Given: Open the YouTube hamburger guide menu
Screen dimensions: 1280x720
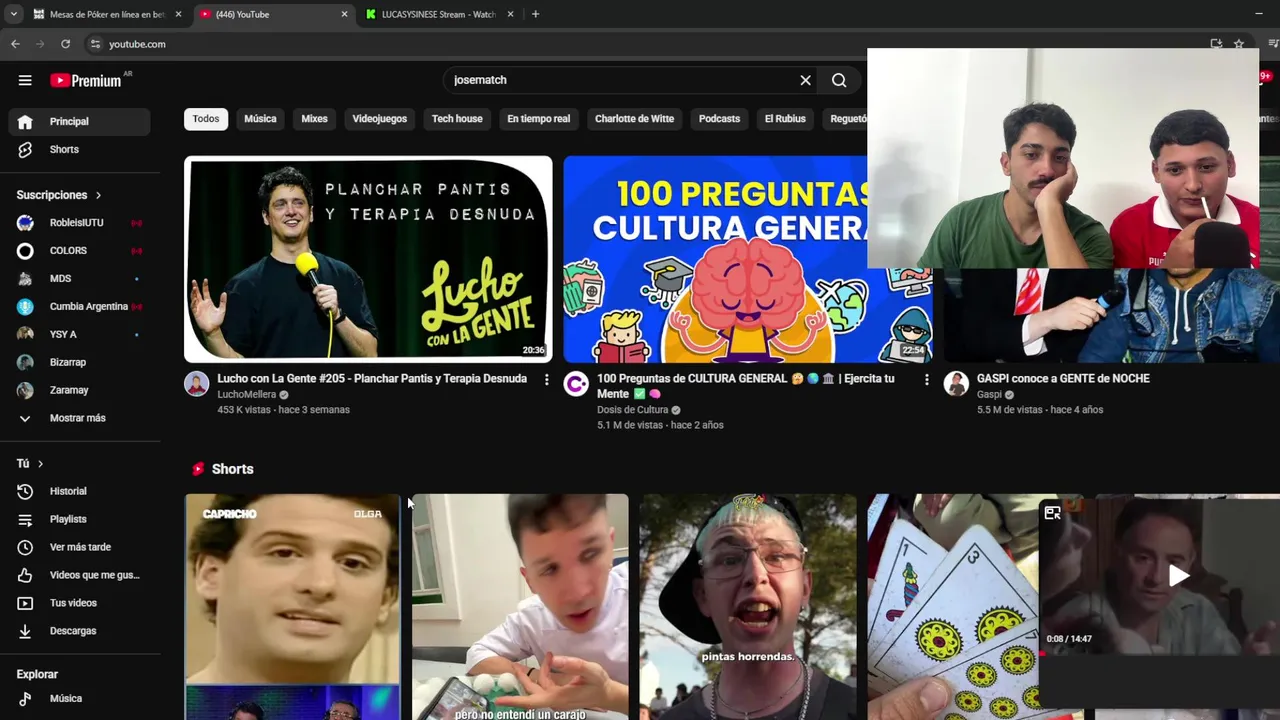Looking at the screenshot, I should [x=25, y=80].
